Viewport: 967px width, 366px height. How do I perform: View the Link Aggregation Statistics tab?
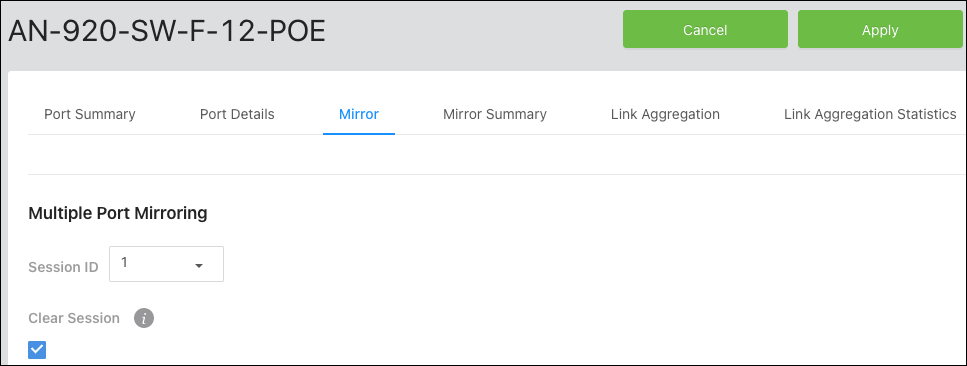[x=870, y=114]
